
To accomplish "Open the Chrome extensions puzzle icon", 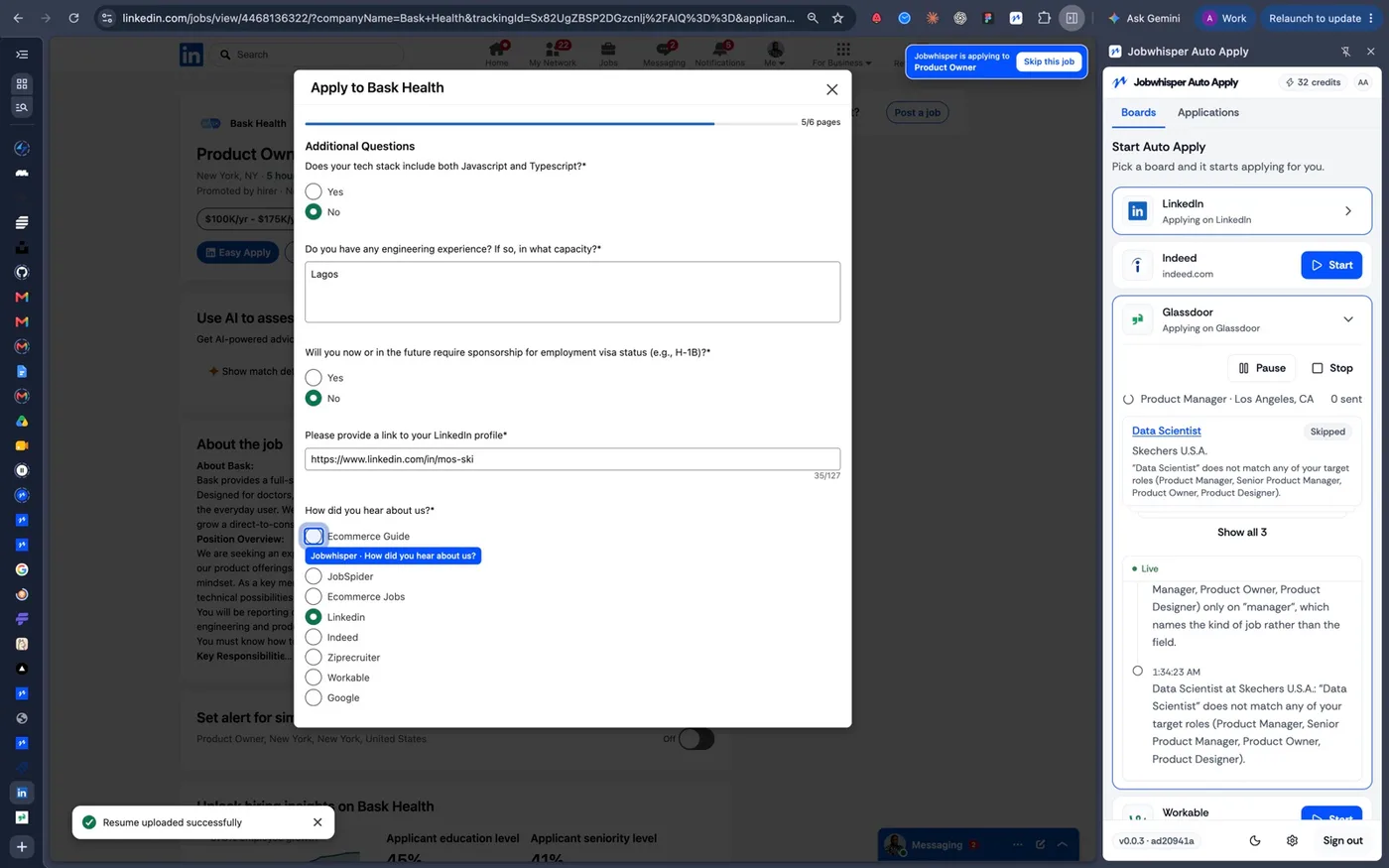I will pyautogui.click(x=1044, y=18).
